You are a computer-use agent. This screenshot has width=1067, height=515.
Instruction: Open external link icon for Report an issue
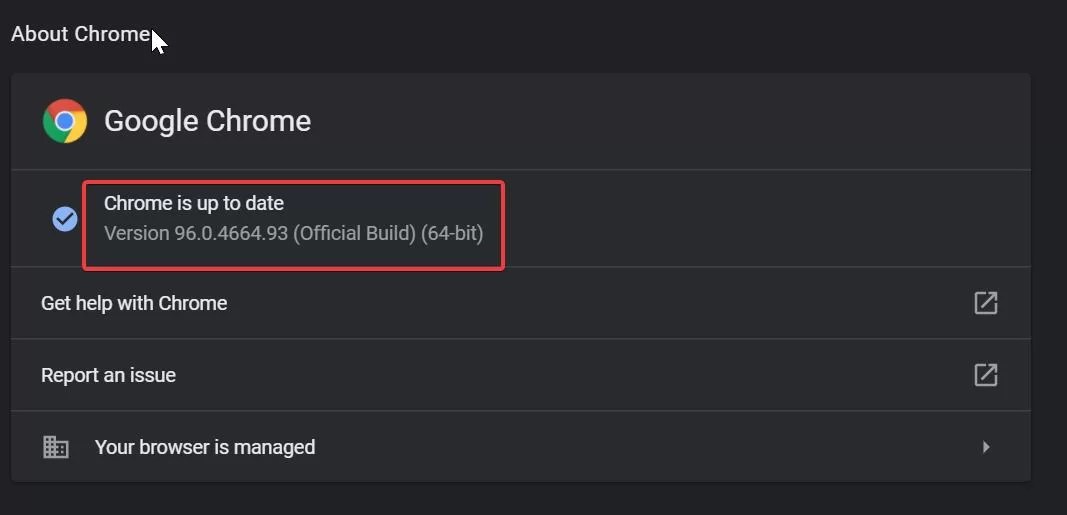[x=985, y=375]
